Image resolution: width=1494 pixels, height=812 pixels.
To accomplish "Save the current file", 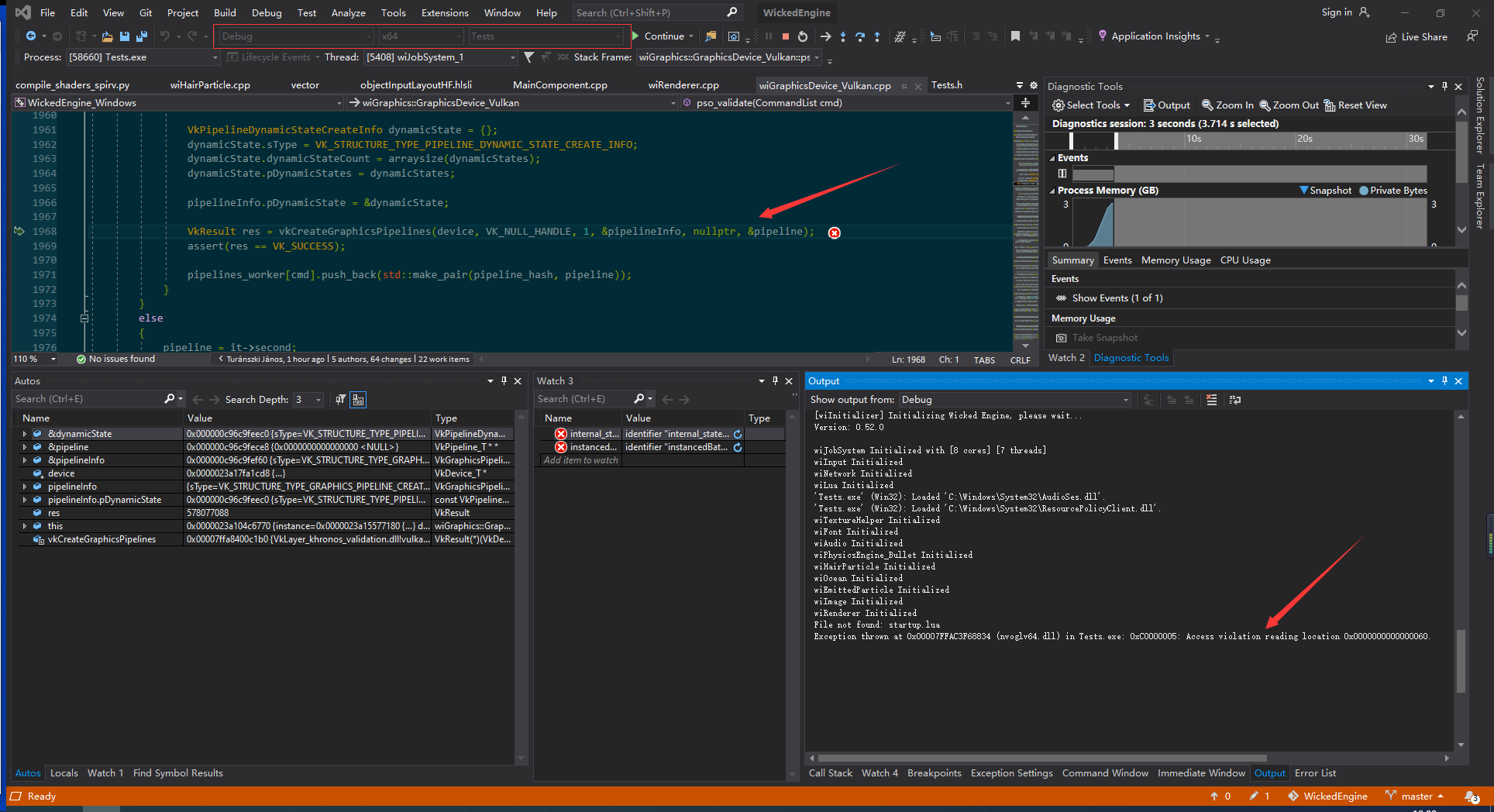I will tap(124, 36).
